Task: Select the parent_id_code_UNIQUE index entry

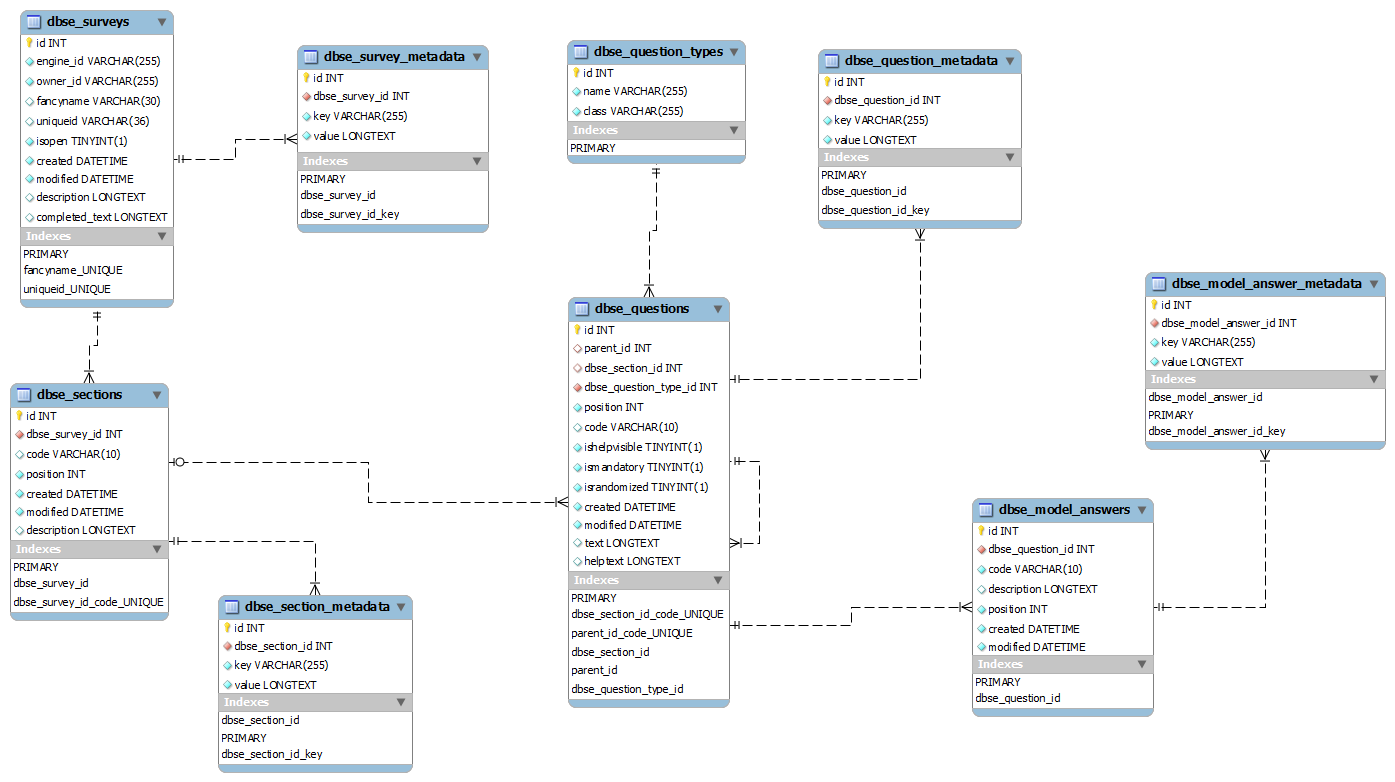Action: [x=632, y=633]
